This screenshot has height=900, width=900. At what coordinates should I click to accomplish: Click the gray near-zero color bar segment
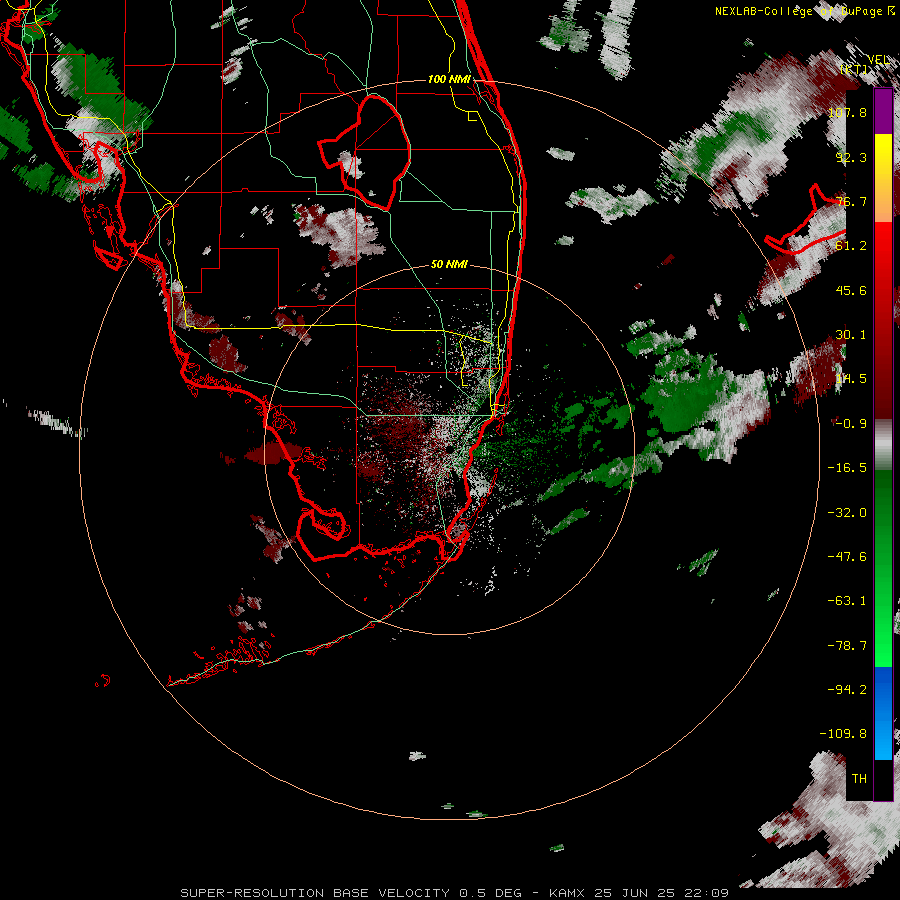[x=883, y=445]
